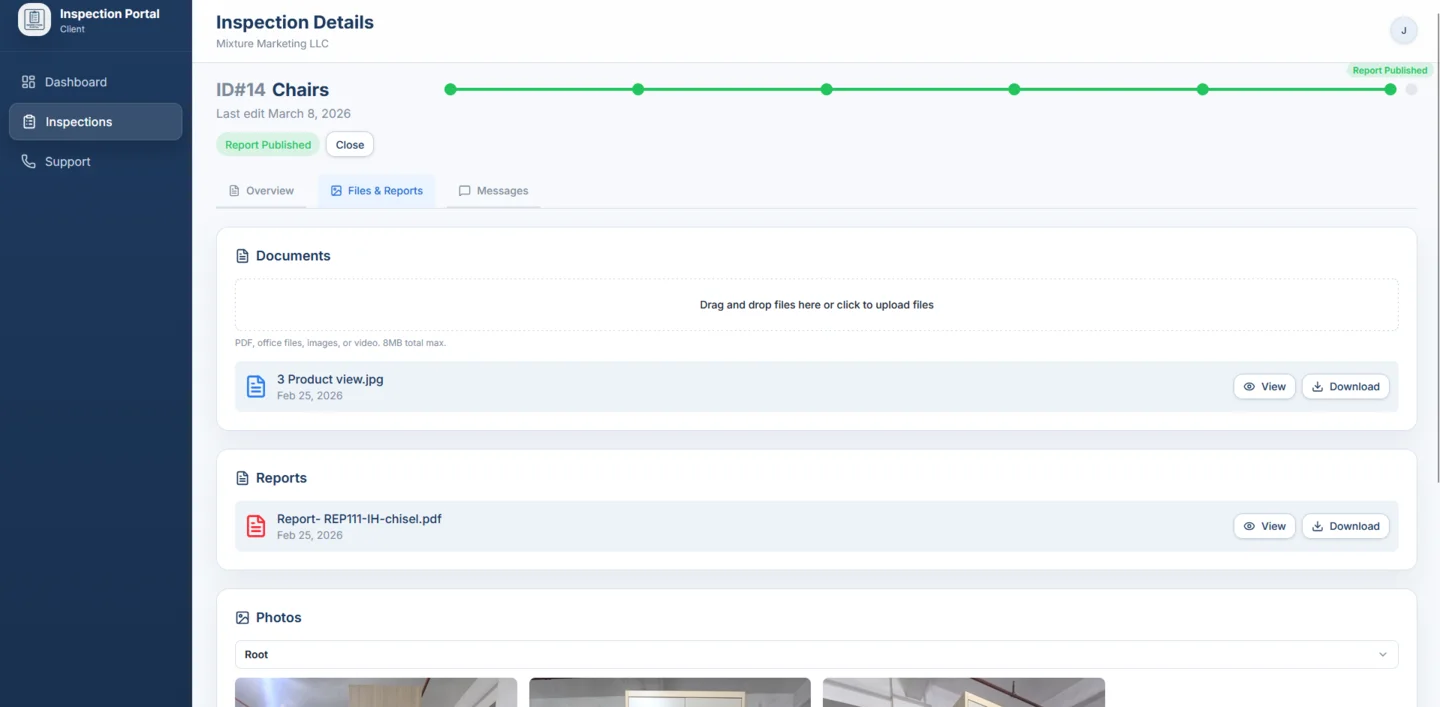Click the drag and drop upload area

(x=816, y=304)
